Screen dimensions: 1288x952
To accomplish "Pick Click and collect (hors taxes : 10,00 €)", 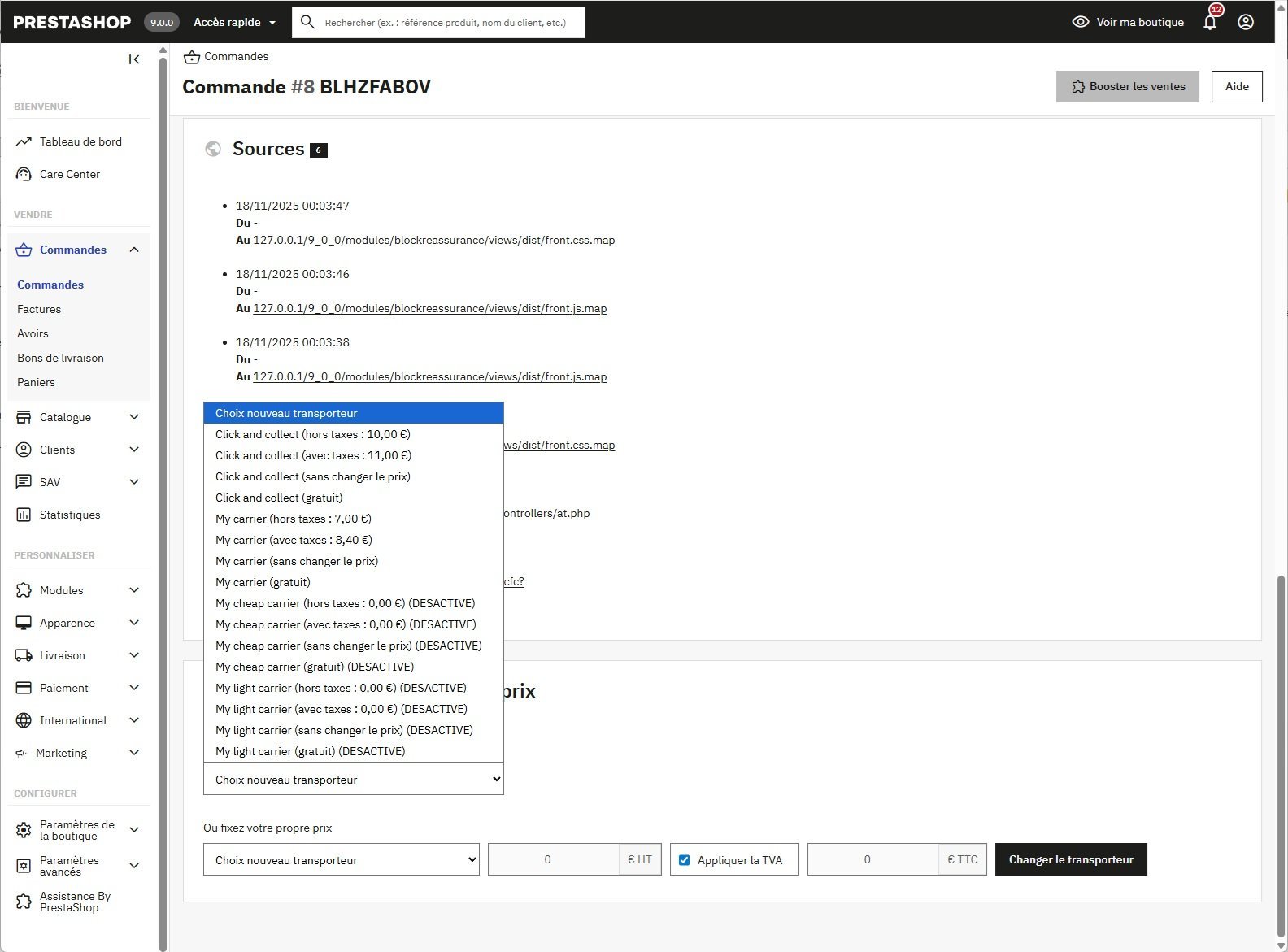I will point(354,434).
